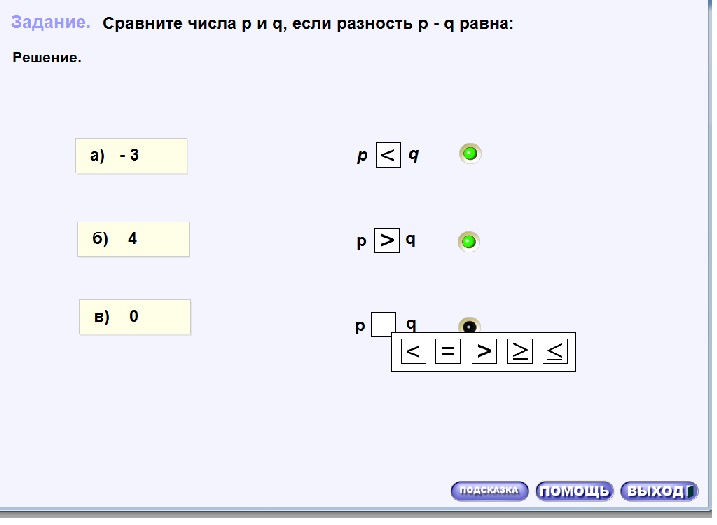Click the green indicator for row а
This screenshot has width=717, height=525.
470,154
